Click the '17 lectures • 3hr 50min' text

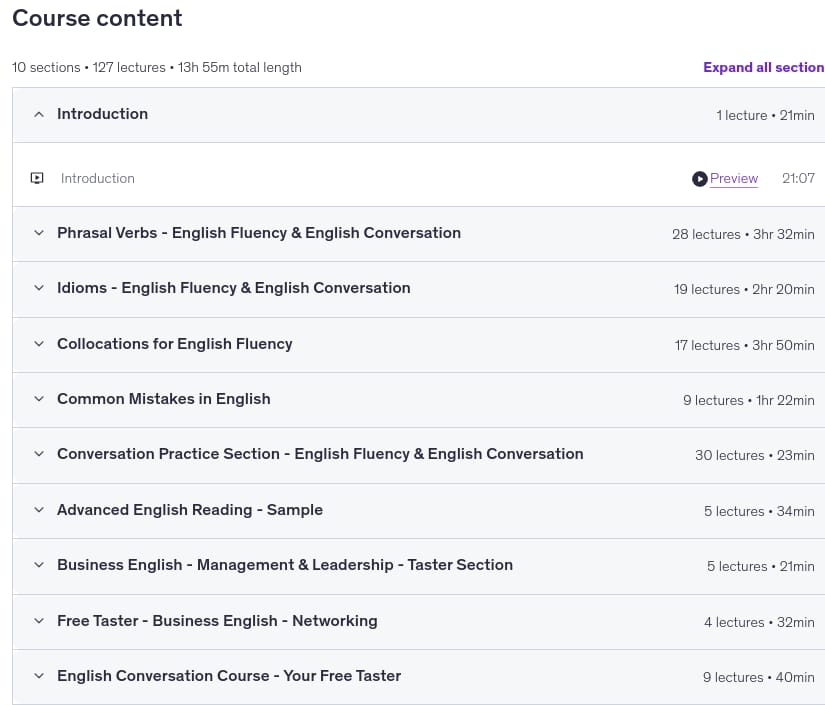(x=744, y=345)
